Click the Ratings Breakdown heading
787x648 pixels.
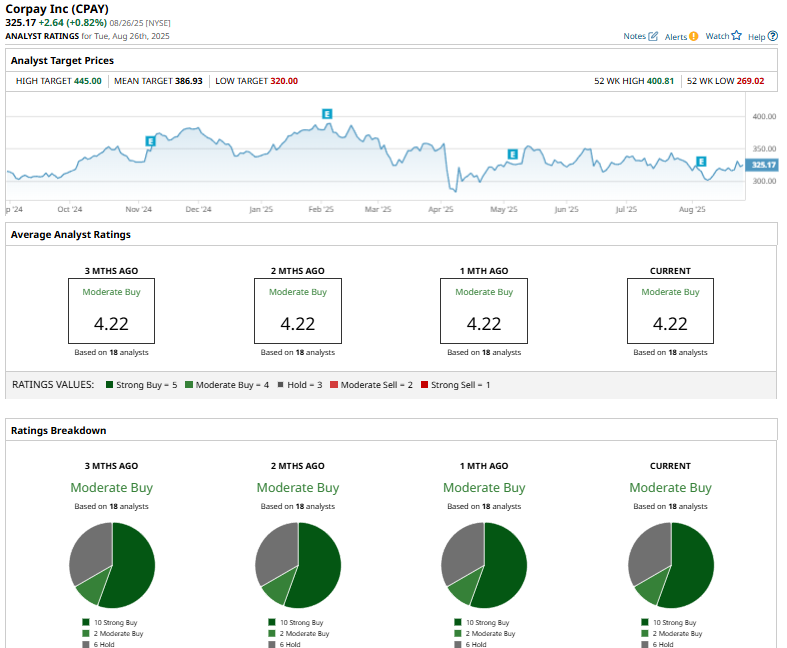pos(58,430)
